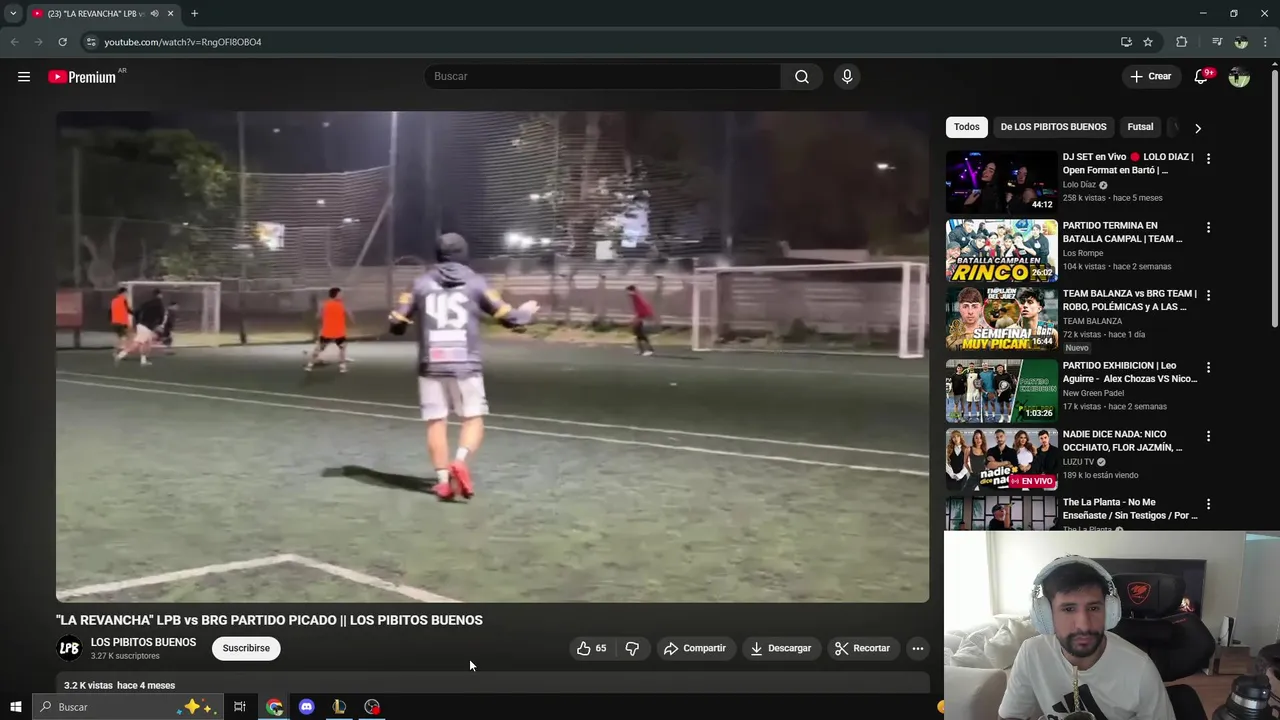Open League of Legends from the taskbar
Viewport: 1280px width, 720px height.
[x=339, y=707]
